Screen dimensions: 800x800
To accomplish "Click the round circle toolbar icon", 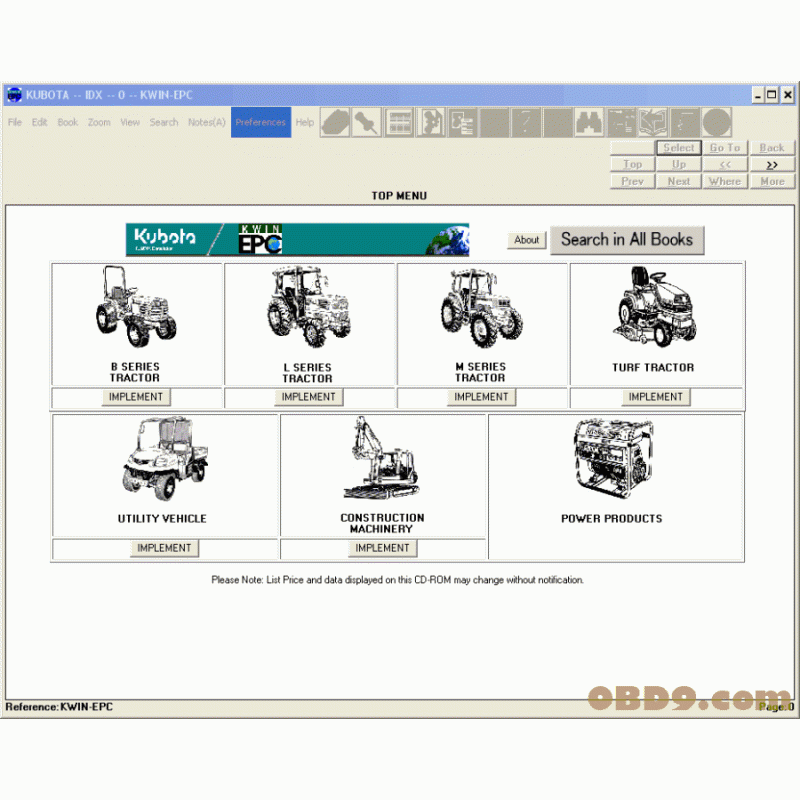I will tap(717, 122).
